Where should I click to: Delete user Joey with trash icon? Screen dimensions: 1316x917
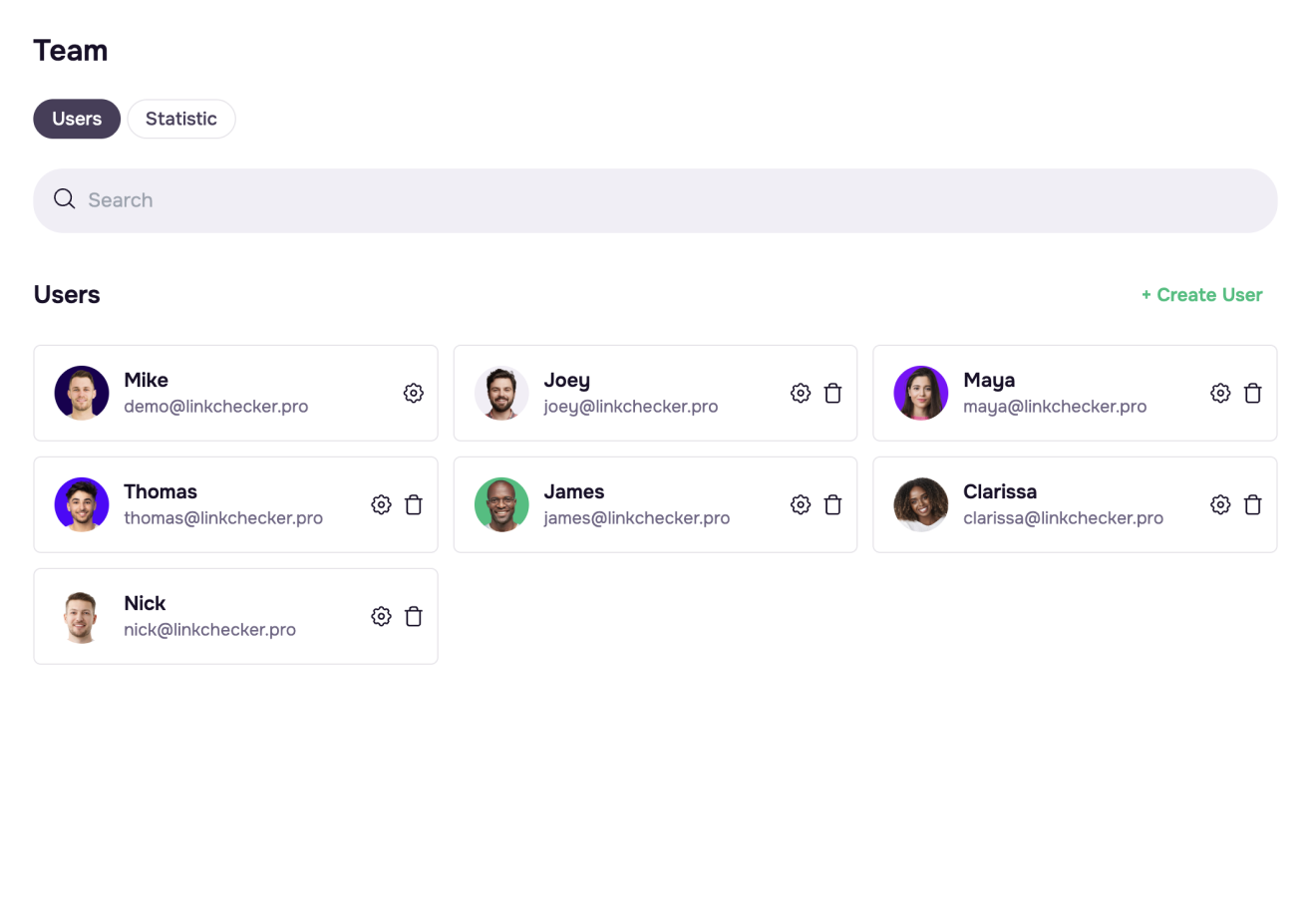(833, 393)
